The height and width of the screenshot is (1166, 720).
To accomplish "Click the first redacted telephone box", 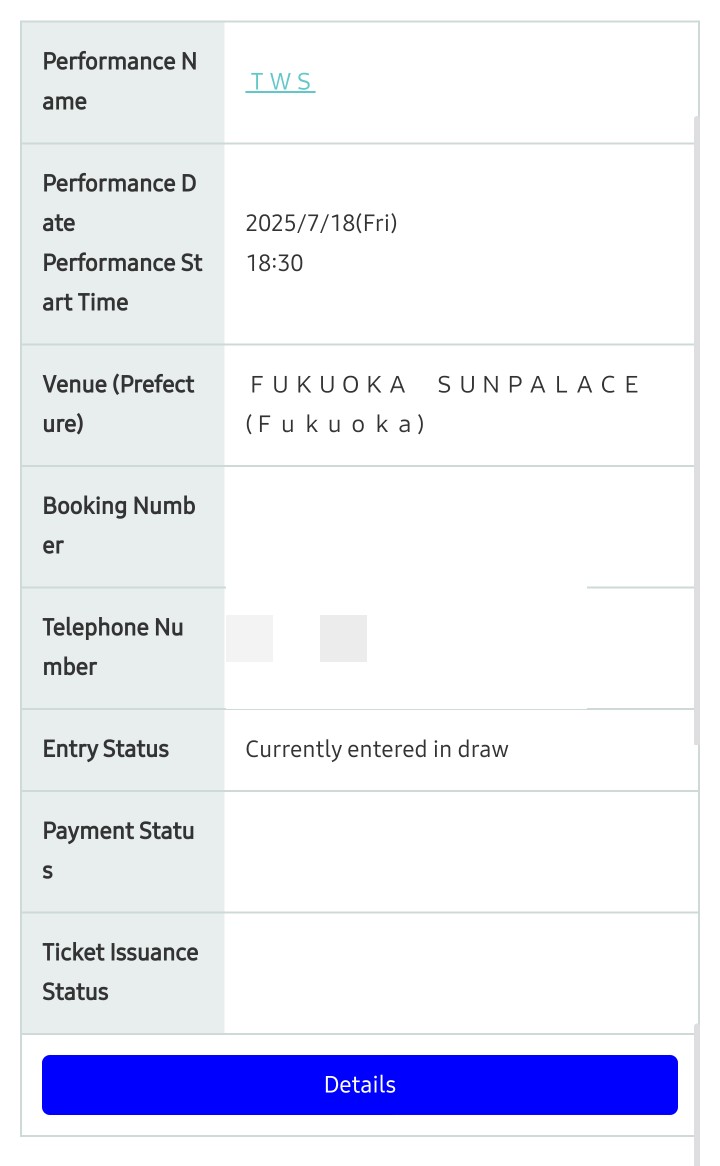I will click(x=249, y=639).
